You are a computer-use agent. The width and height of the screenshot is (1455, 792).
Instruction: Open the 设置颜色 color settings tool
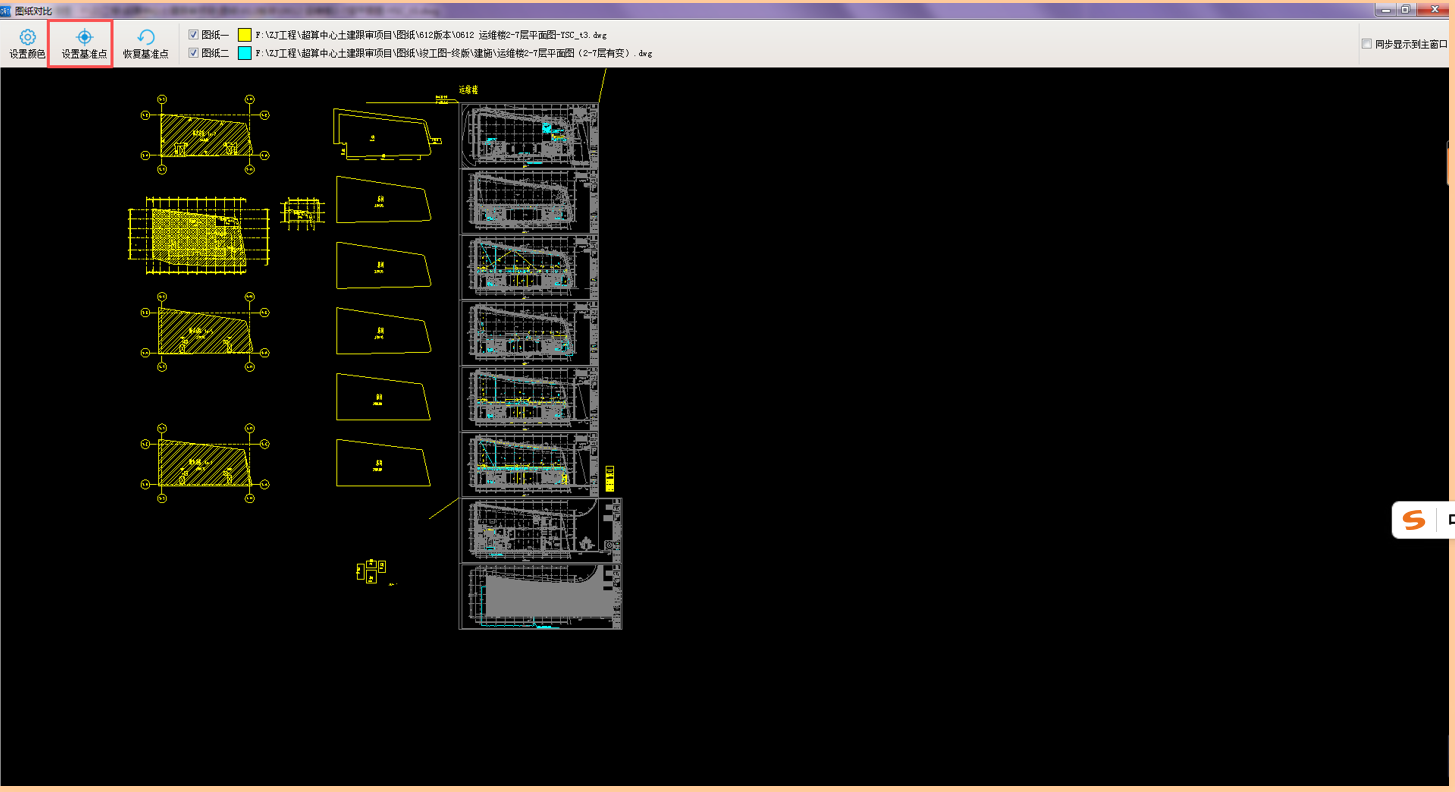click(27, 44)
